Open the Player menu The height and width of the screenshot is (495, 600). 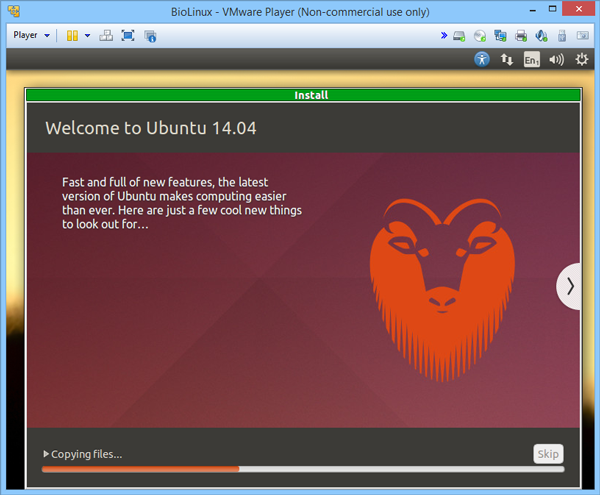pyautogui.click(x=31, y=35)
